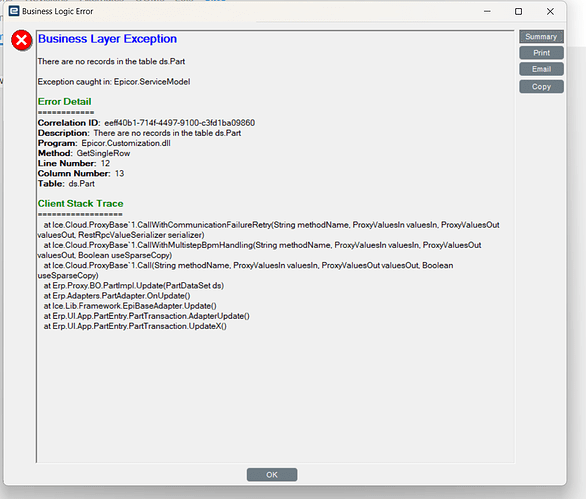586x499 pixels.
Task: Minimize the Business Logic Error window
Action: click(487, 12)
